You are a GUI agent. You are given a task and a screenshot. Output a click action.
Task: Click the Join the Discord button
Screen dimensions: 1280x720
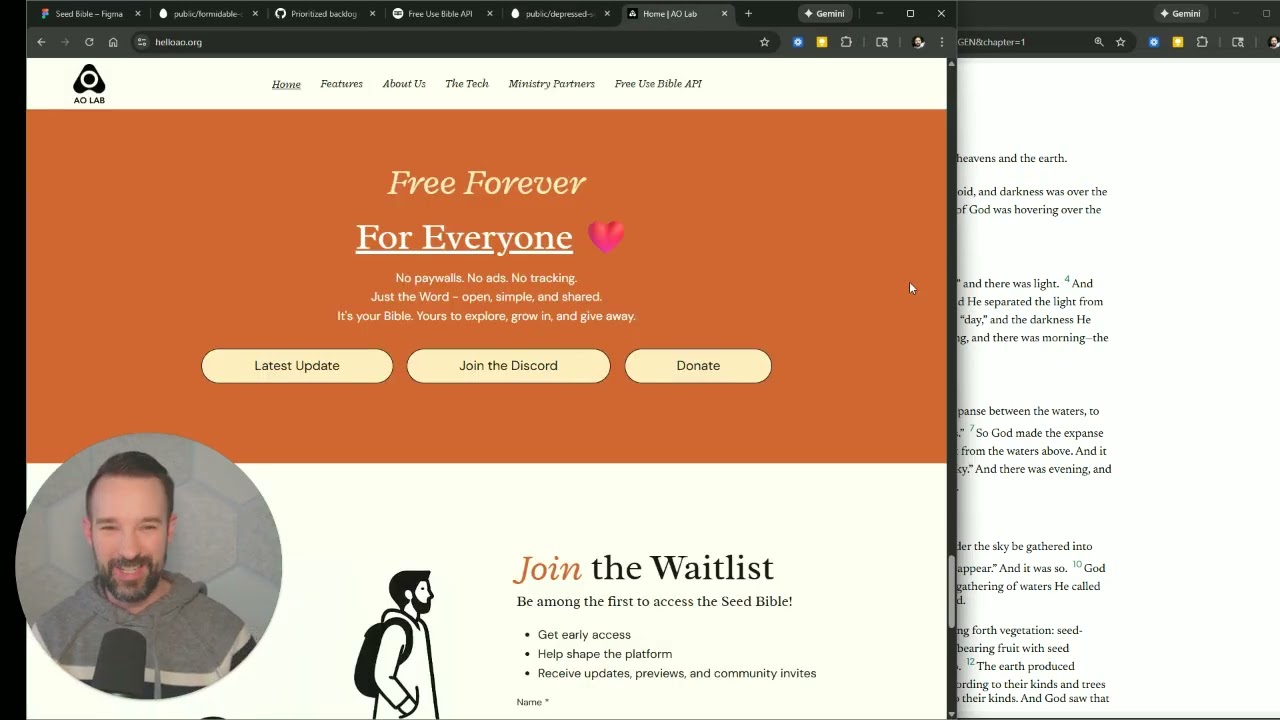click(508, 366)
